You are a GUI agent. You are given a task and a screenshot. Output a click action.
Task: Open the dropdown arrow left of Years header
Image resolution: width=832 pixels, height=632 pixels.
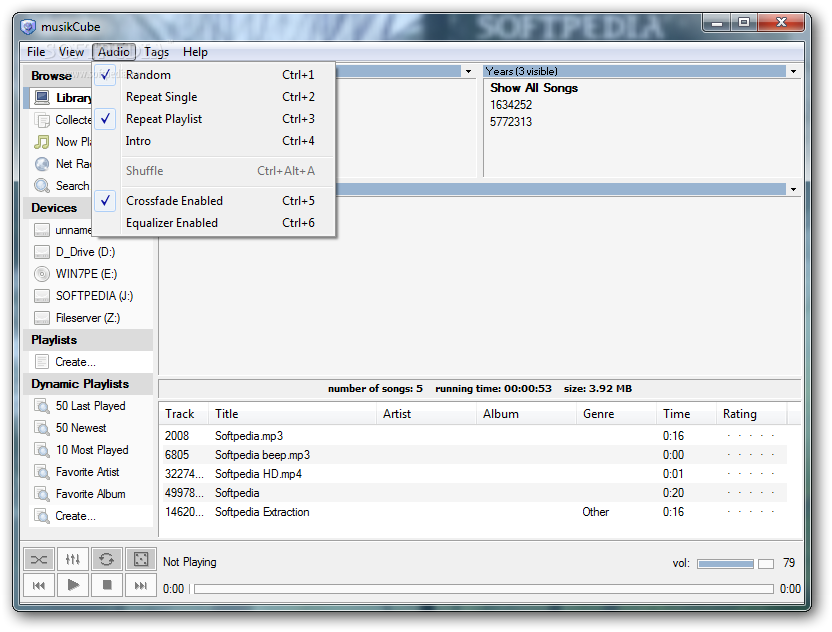tap(468, 71)
